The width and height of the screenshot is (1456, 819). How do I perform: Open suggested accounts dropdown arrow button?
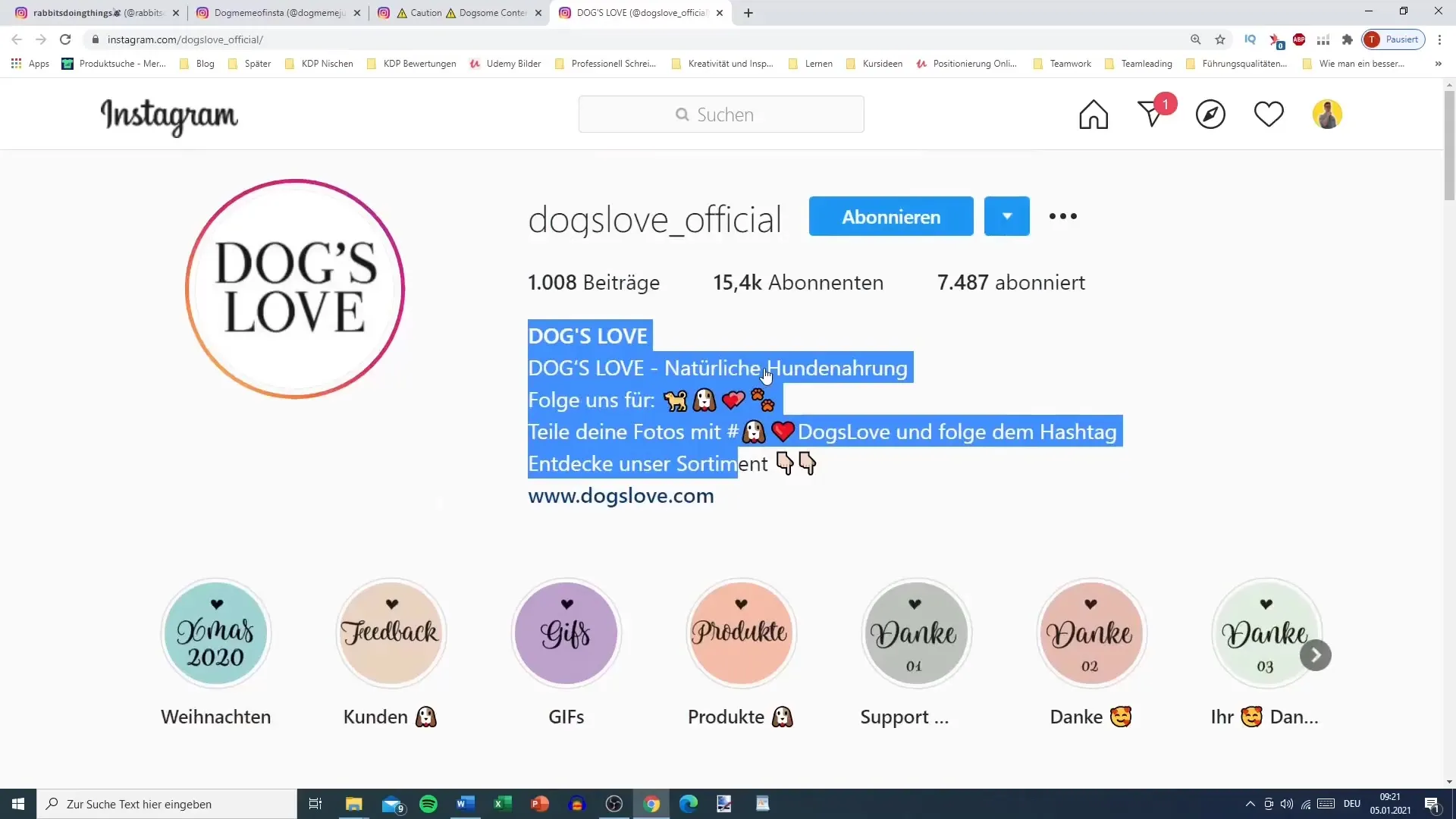pos(1006,216)
